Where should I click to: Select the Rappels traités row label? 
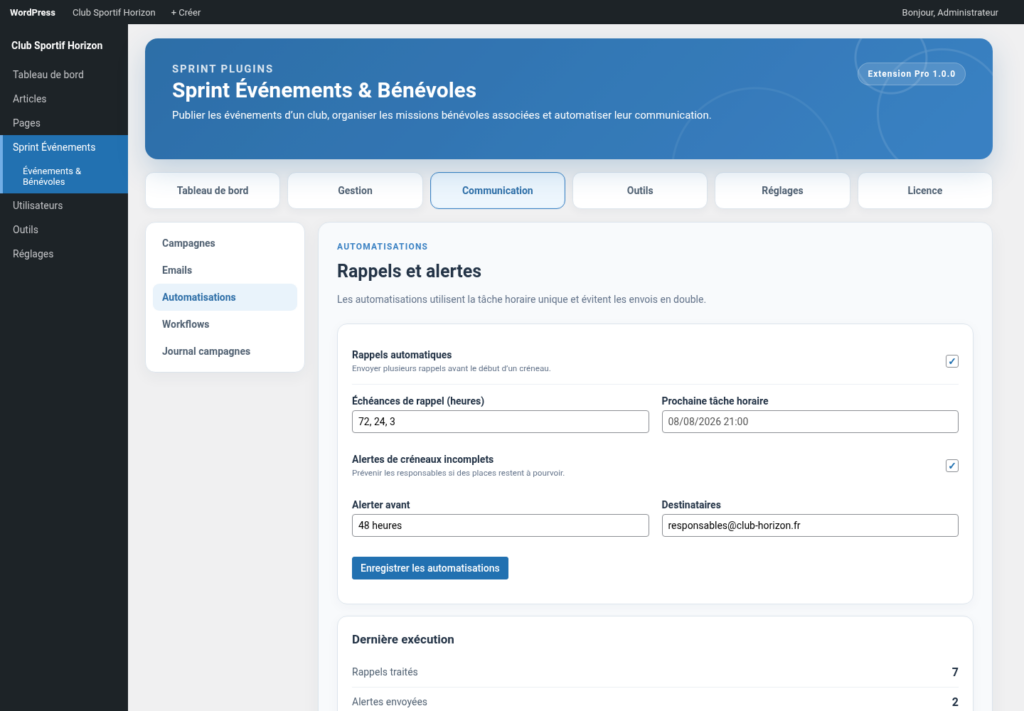(385, 672)
